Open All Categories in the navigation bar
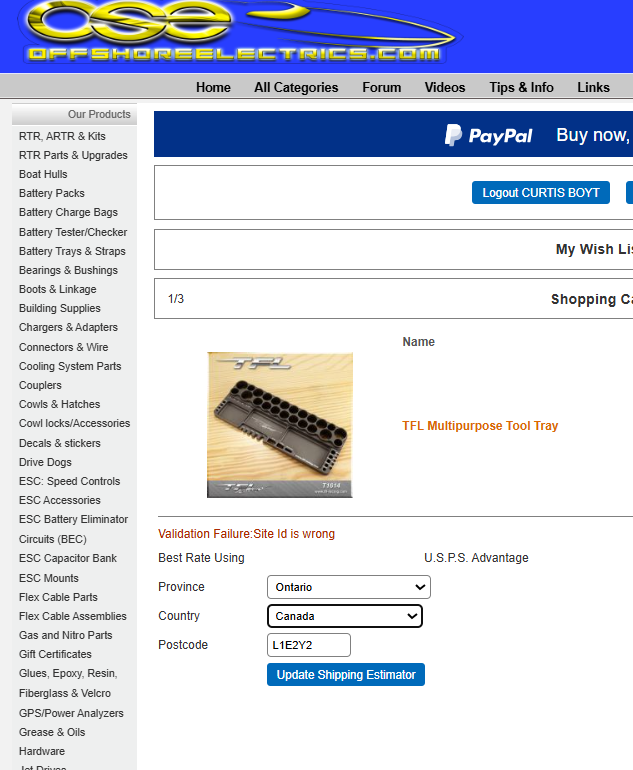The height and width of the screenshot is (770, 633). tap(296, 87)
